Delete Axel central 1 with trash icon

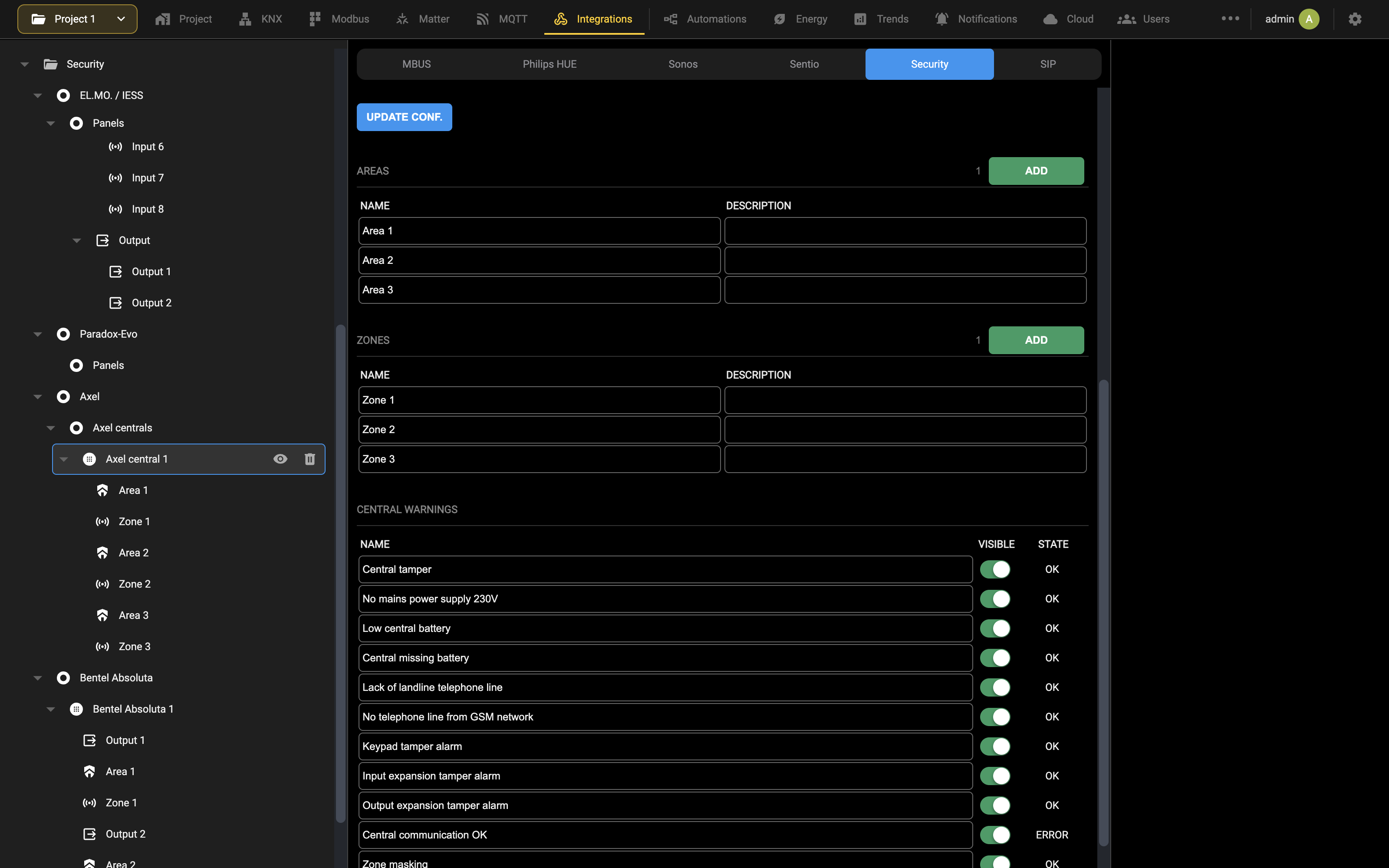[x=310, y=459]
